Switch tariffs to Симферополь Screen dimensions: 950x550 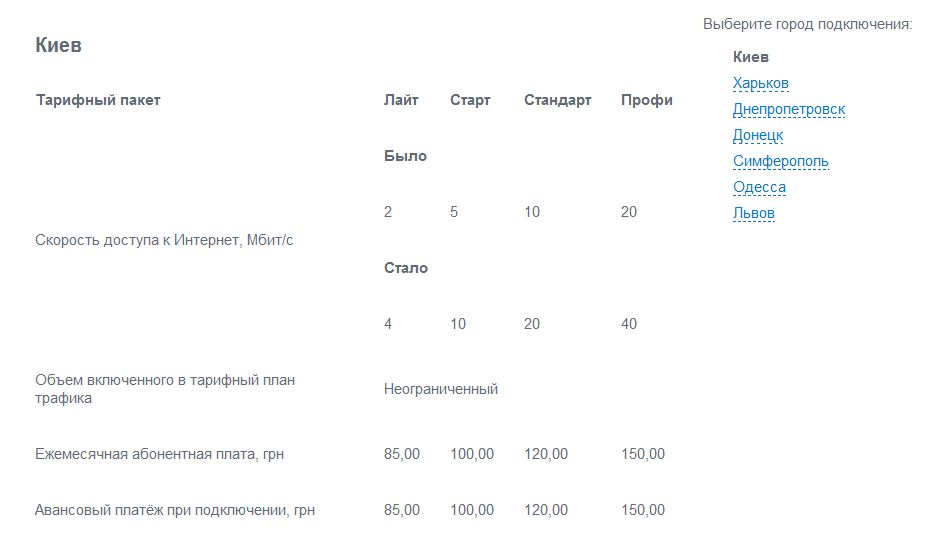point(780,161)
